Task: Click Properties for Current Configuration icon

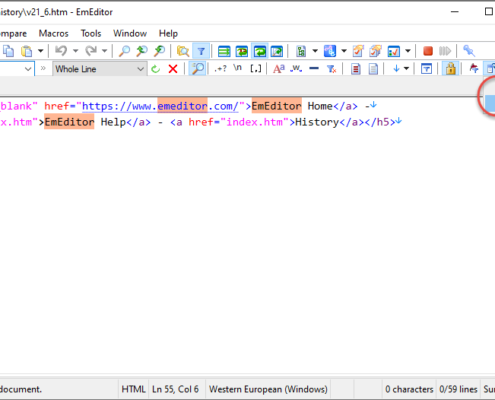Action: (358, 51)
